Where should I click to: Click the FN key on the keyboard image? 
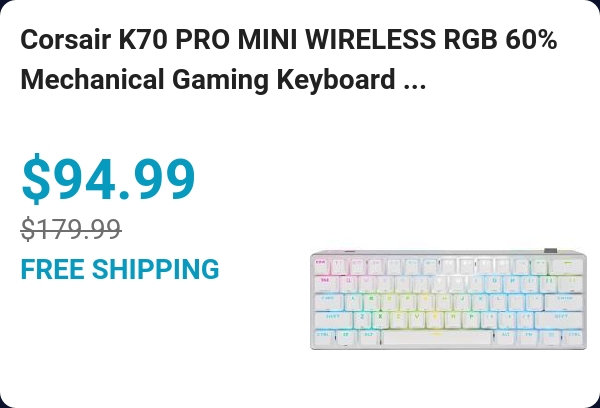(525, 336)
